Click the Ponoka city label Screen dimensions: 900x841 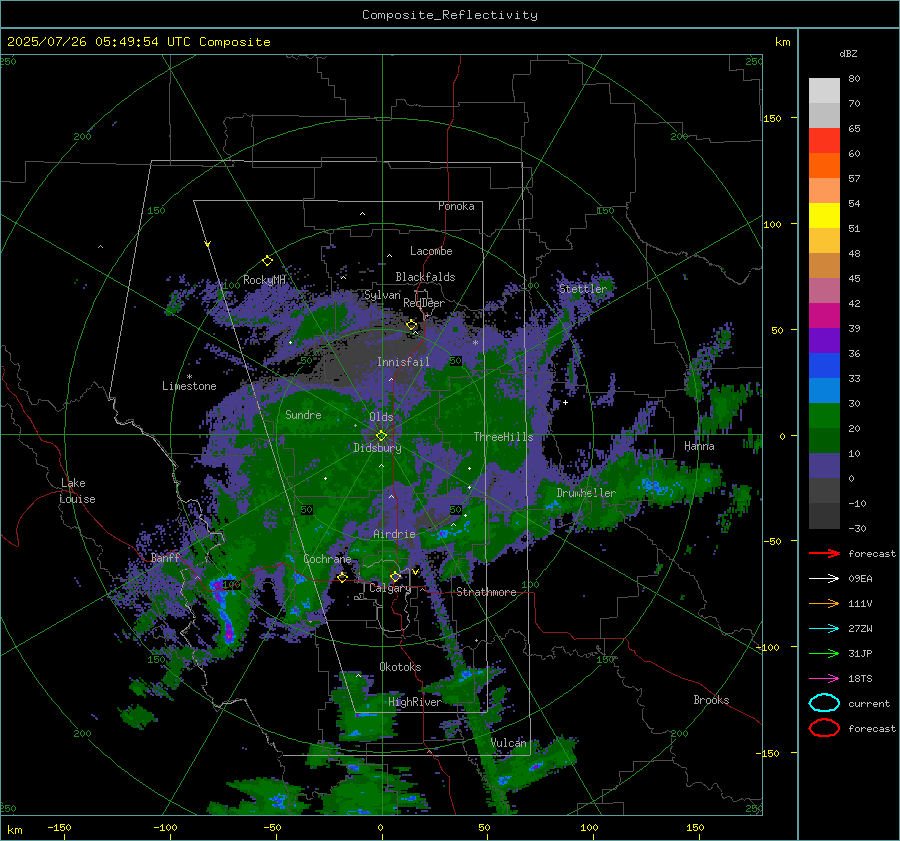pos(456,206)
